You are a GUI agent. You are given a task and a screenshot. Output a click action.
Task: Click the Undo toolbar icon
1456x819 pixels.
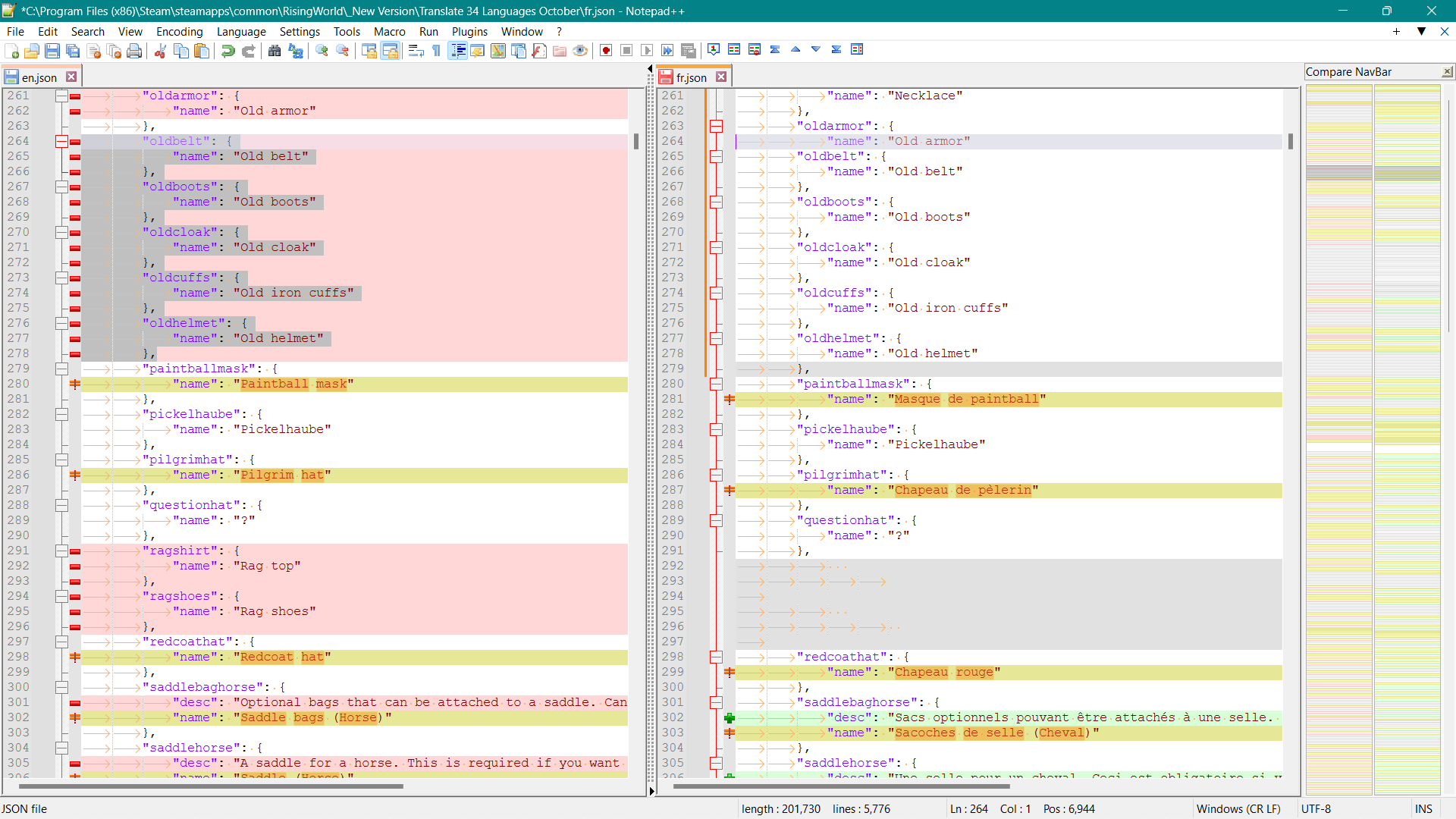(x=227, y=51)
